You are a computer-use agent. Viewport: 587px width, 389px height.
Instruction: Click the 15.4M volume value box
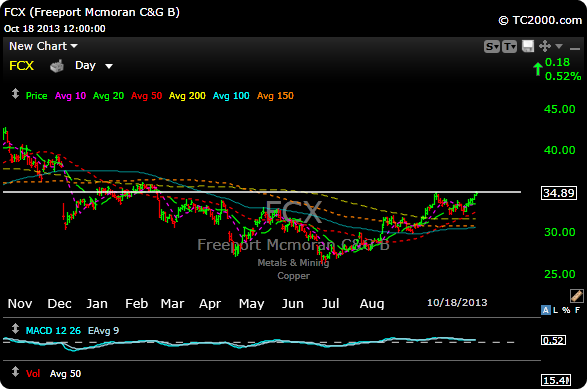coord(556,380)
